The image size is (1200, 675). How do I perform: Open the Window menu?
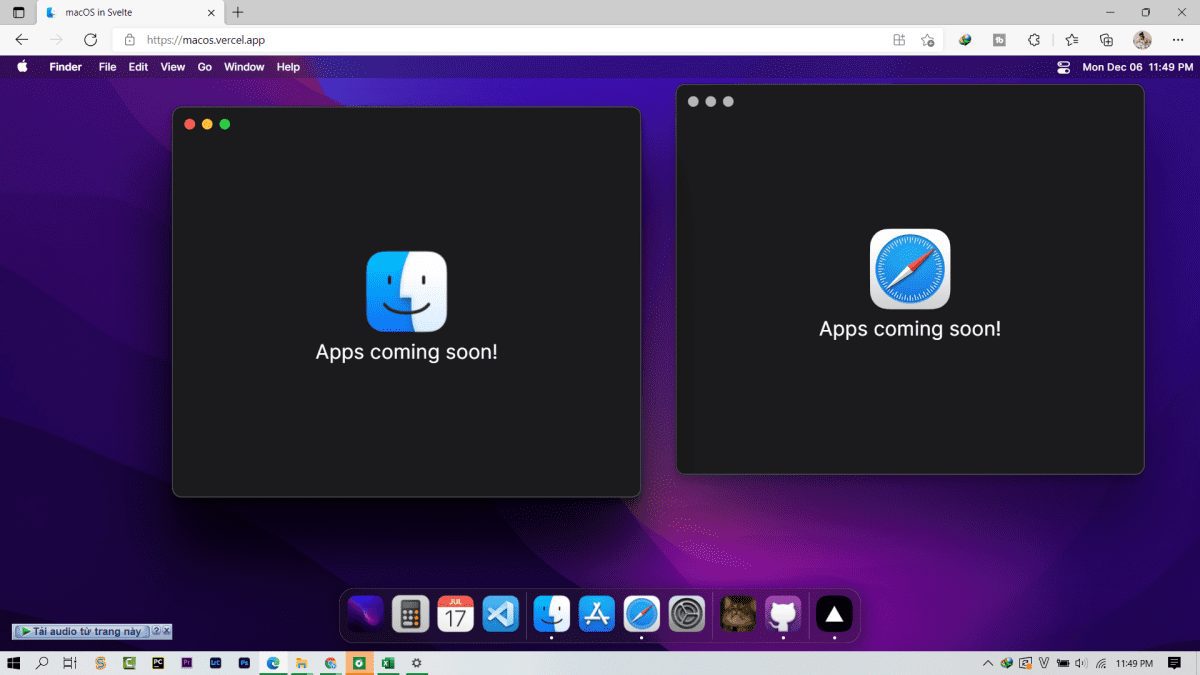[244, 67]
